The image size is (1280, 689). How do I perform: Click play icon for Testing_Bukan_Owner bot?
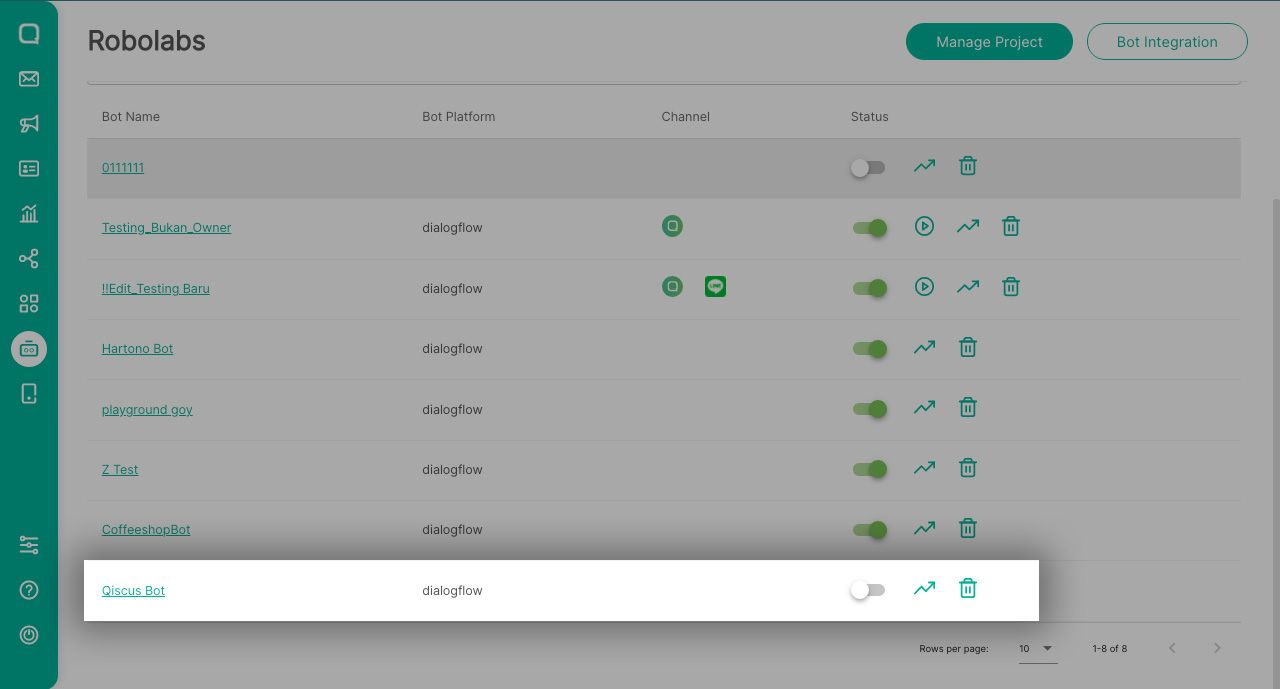tap(924, 227)
